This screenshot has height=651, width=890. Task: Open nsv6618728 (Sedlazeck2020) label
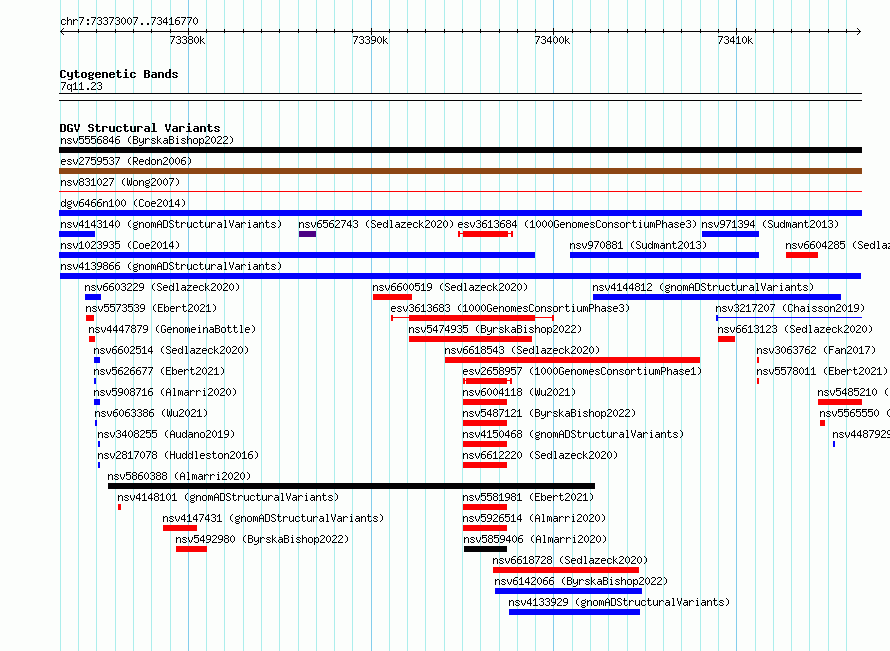[x=570, y=560]
